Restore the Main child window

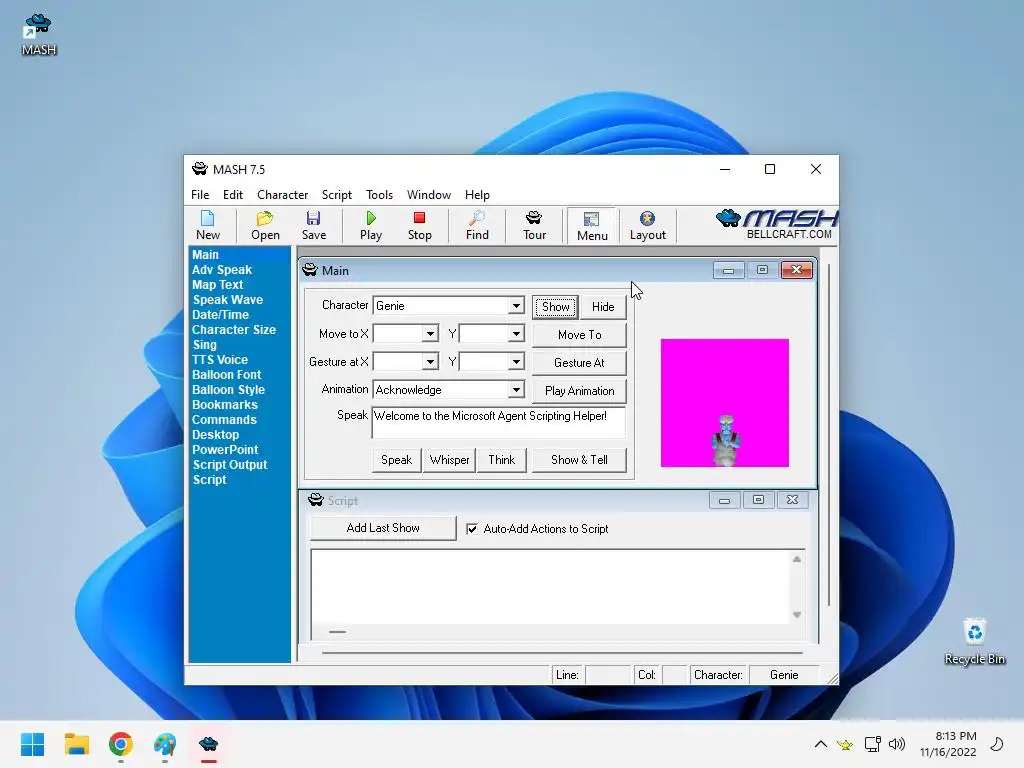(762, 270)
